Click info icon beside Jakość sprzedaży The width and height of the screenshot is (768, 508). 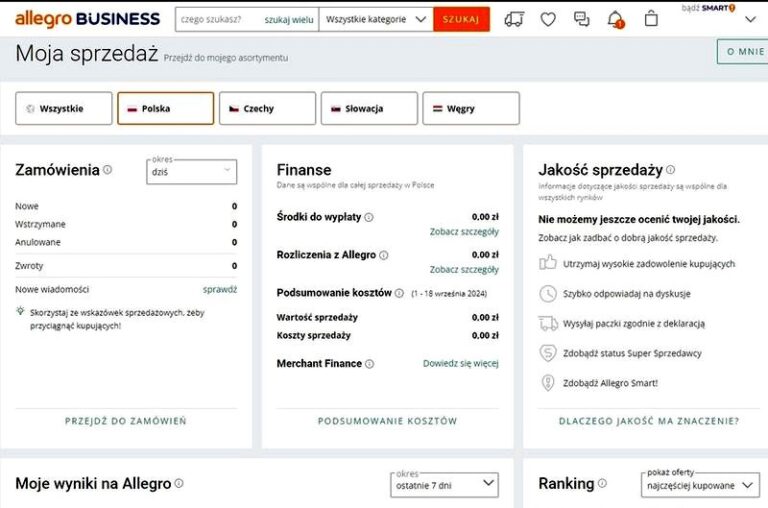671,169
